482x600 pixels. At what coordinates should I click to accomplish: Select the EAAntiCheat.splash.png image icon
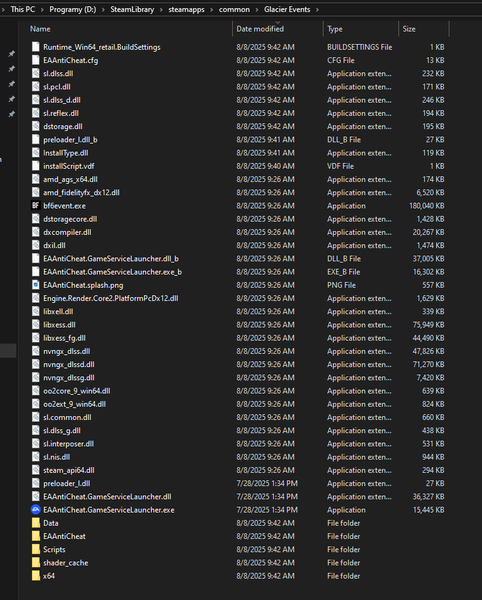36,285
